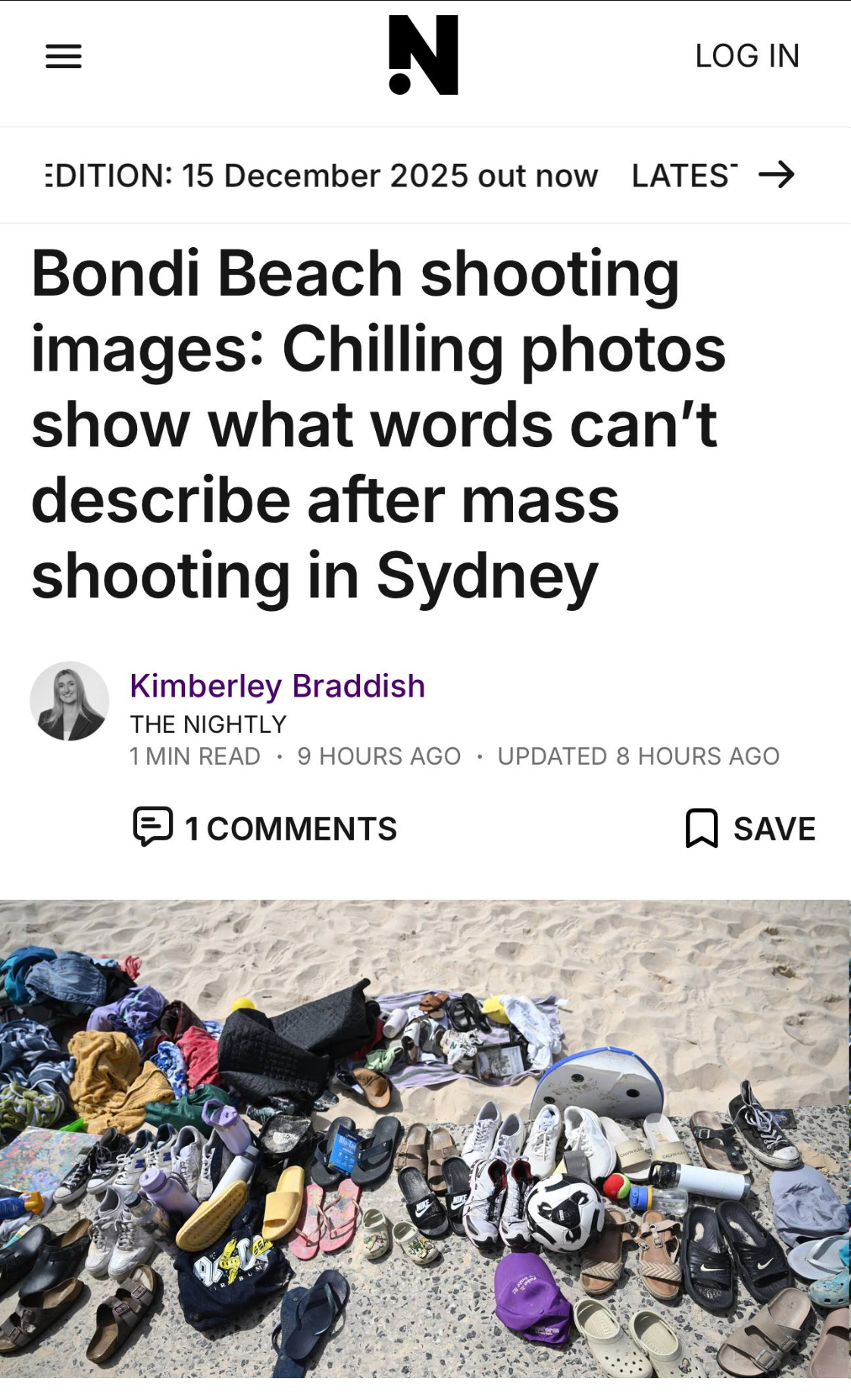This screenshot has width=851, height=1400.
Task: View Kimberley Braddish's author avatar
Action: coord(70,700)
